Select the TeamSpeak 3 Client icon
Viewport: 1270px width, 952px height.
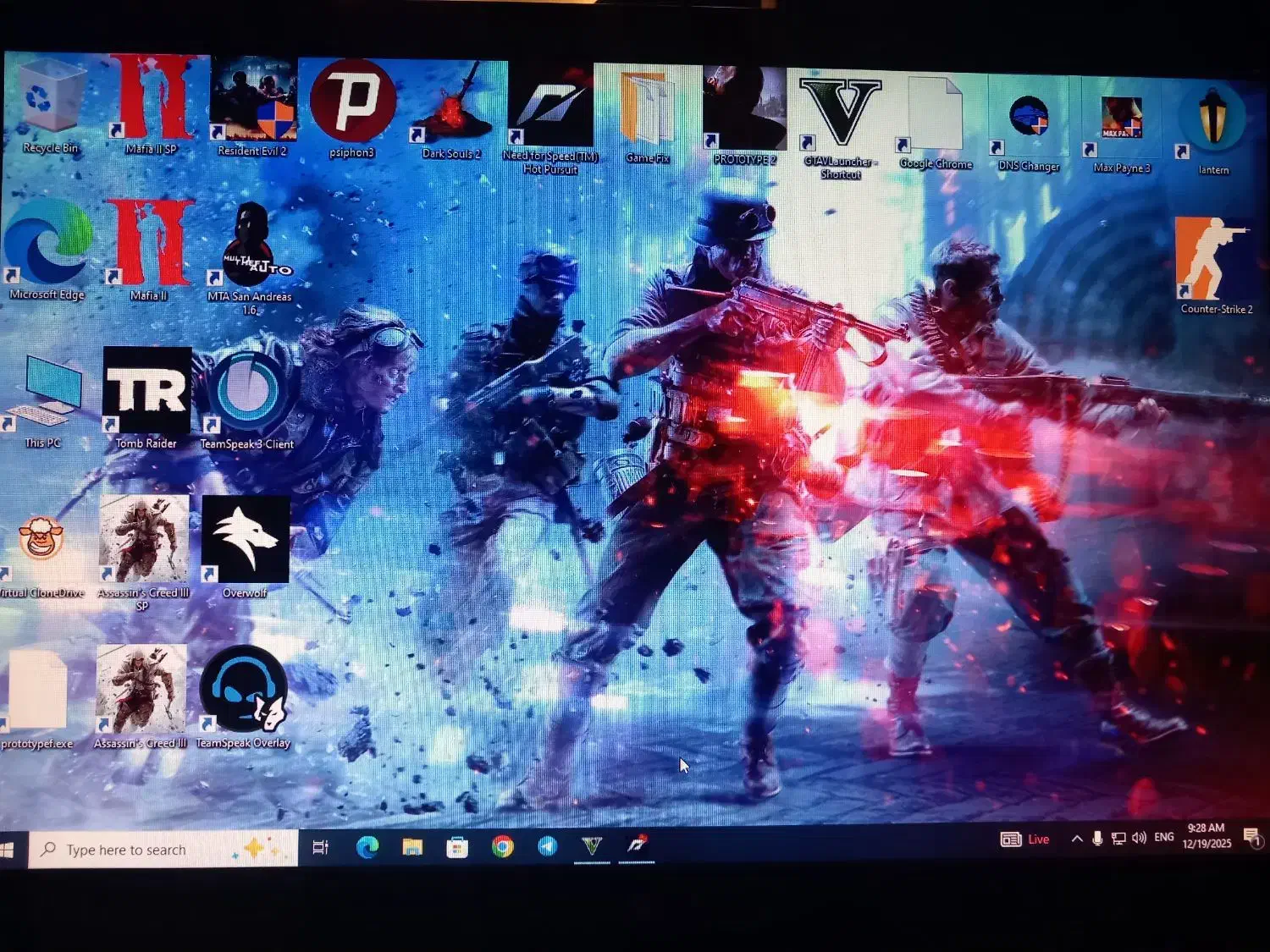pos(247,393)
